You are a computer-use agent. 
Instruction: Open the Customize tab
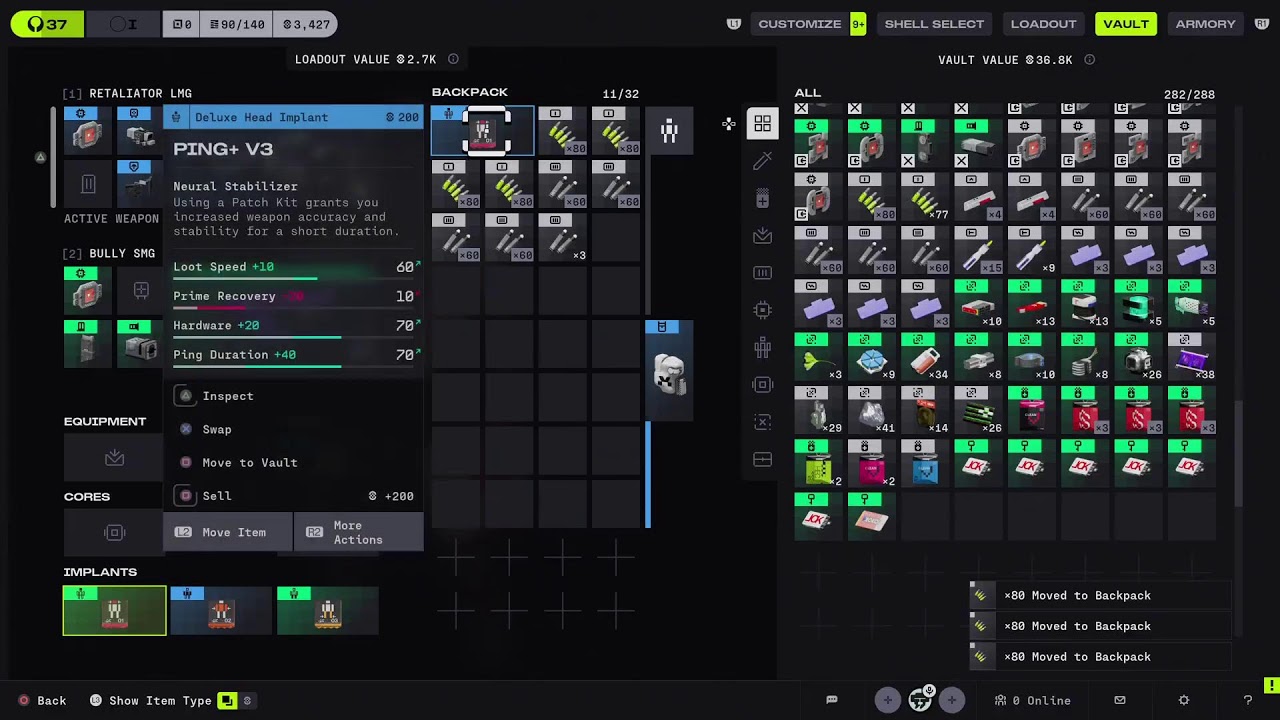800,24
